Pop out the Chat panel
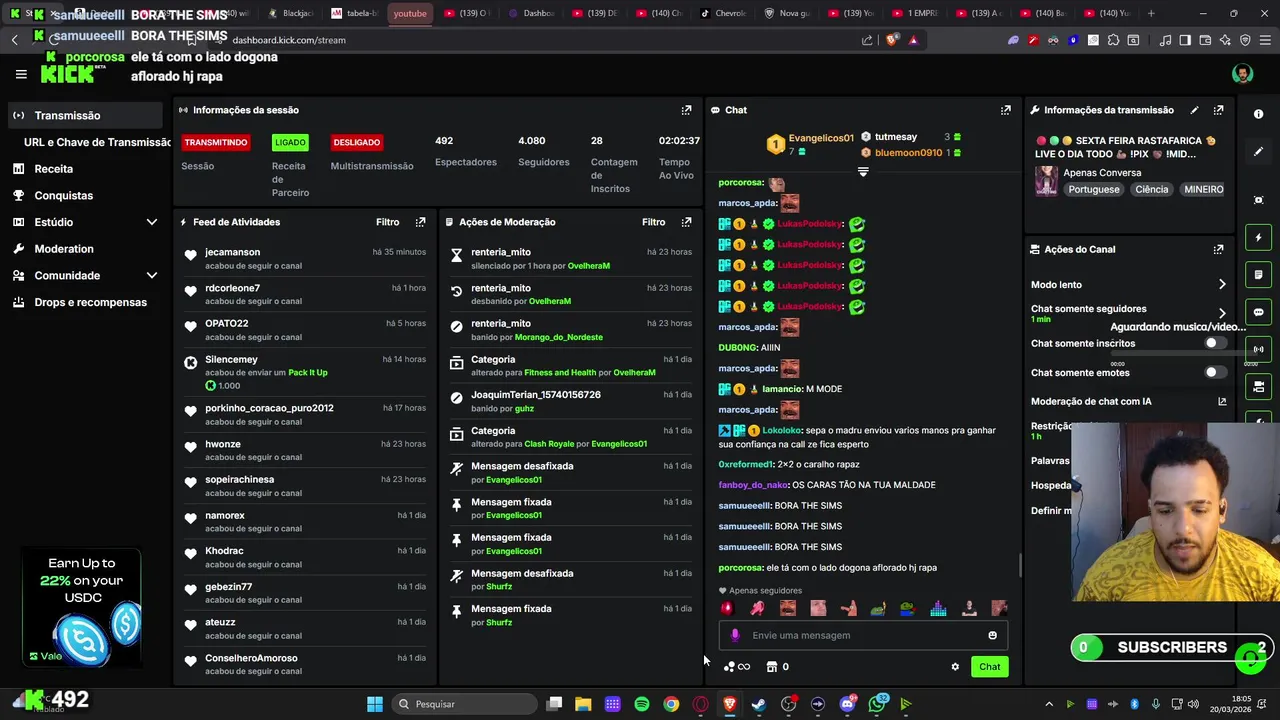 point(1005,110)
